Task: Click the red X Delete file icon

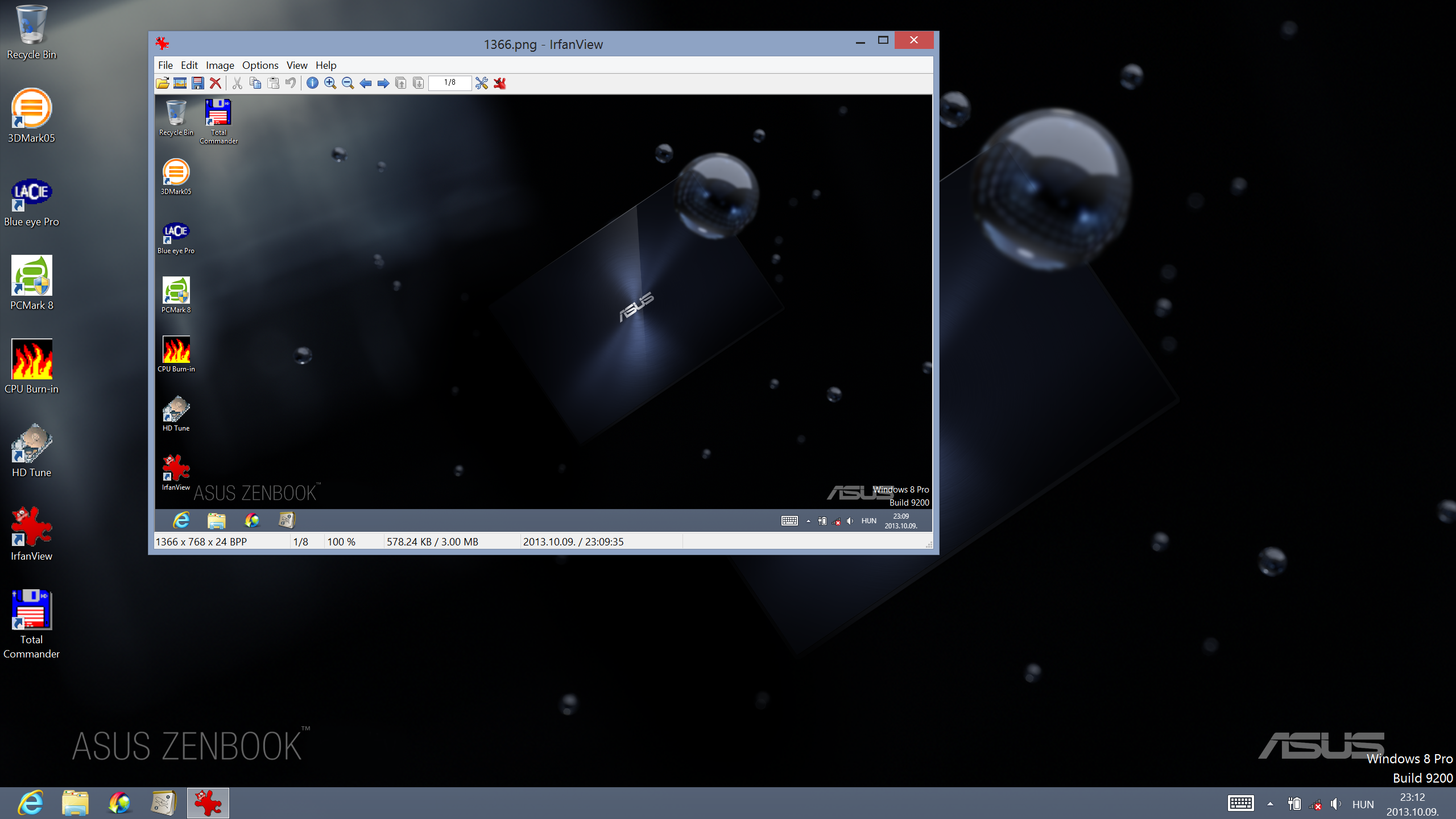Action: click(x=215, y=83)
